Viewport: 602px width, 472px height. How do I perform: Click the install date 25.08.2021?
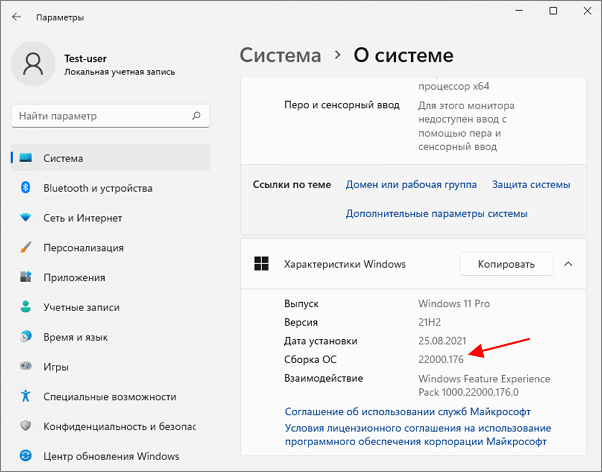(x=442, y=341)
